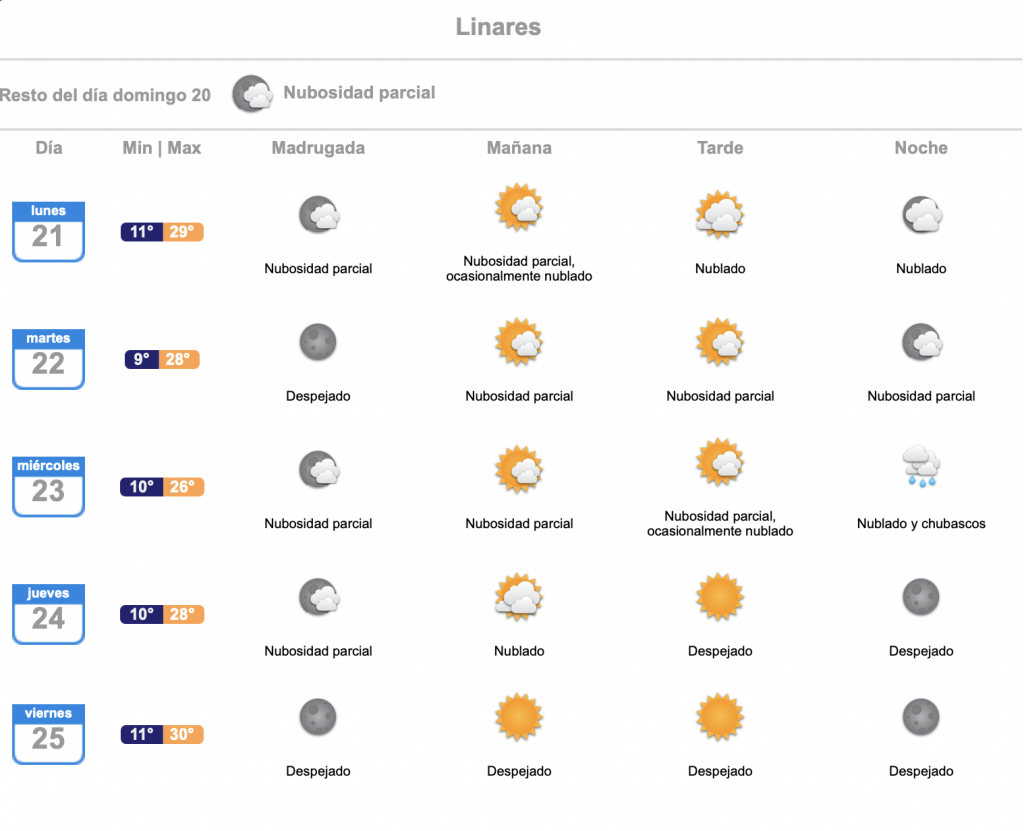Select the martes 22 calendar icon
The image size is (1024, 831).
48,359
